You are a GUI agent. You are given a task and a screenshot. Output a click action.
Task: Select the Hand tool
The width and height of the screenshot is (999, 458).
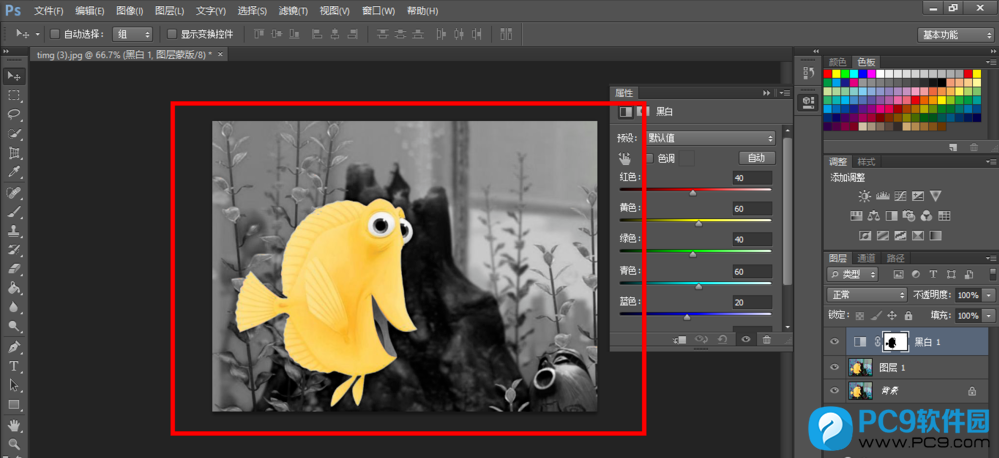point(14,425)
